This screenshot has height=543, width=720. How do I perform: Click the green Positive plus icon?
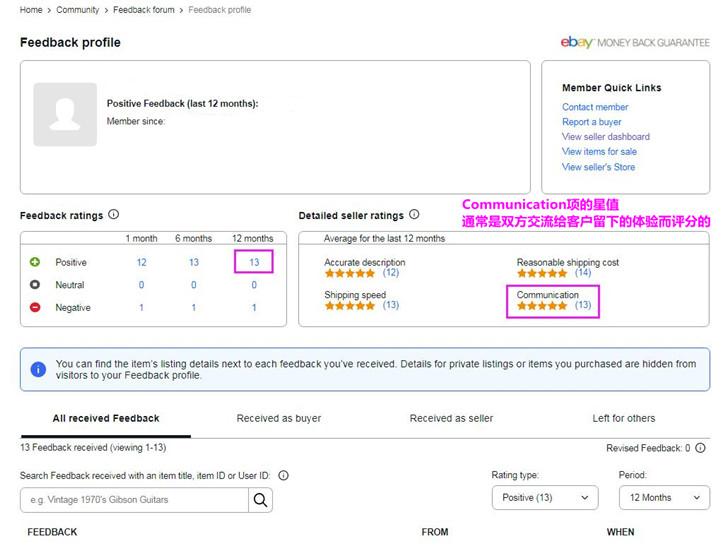tap(35, 262)
